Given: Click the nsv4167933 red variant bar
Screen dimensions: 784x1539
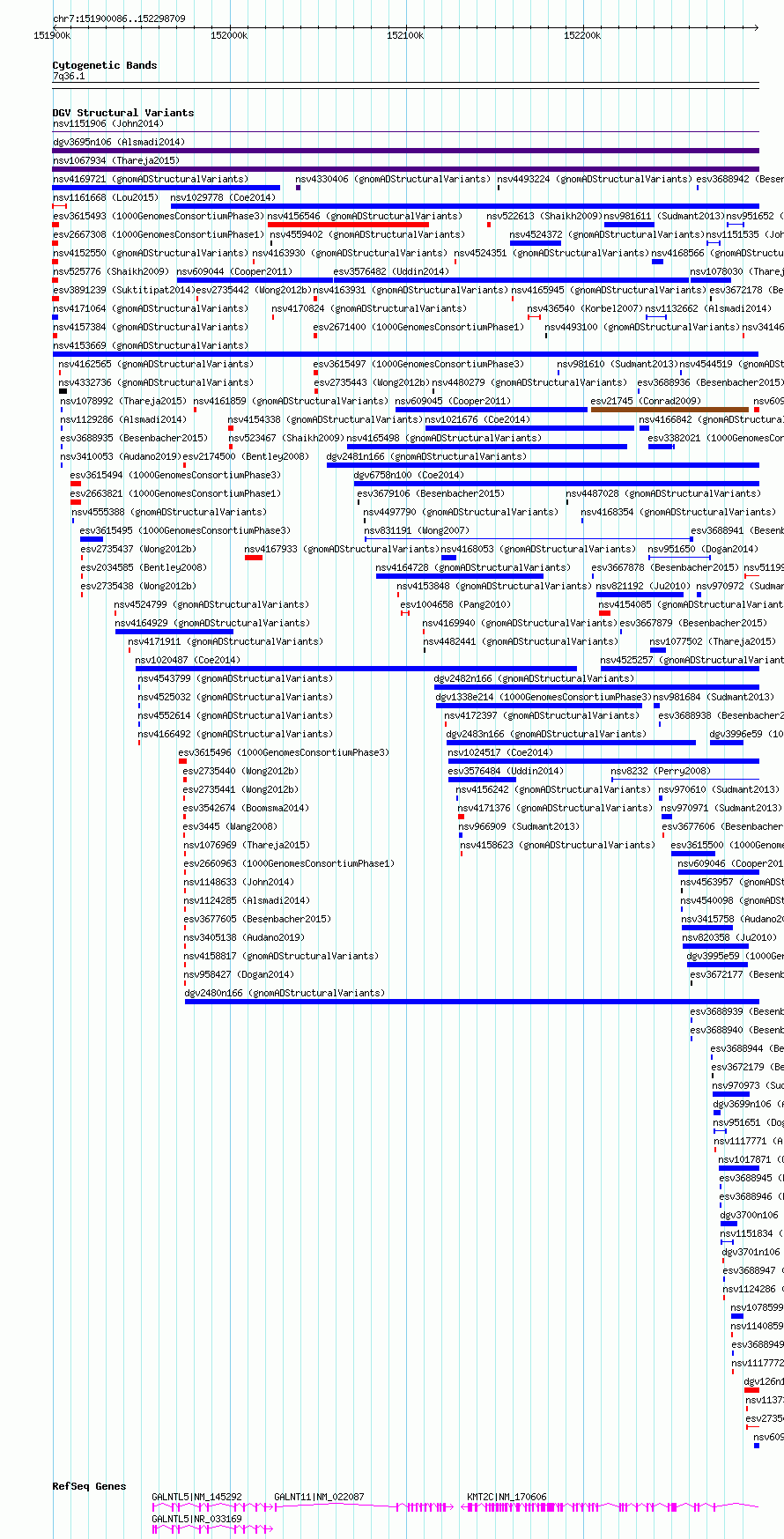Looking at the screenshot, I should coord(254,558).
